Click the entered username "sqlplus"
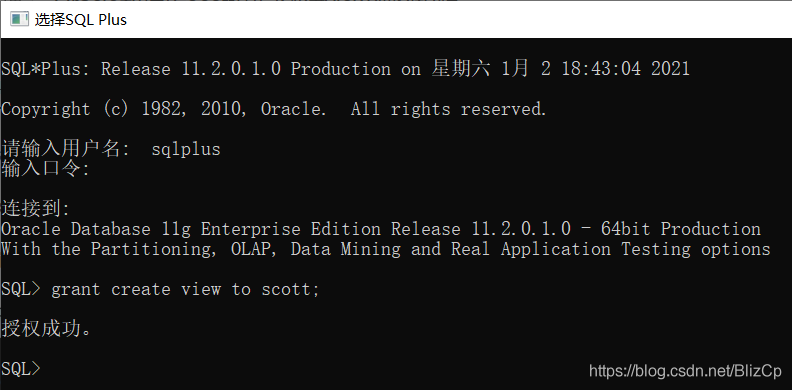 click(x=186, y=150)
